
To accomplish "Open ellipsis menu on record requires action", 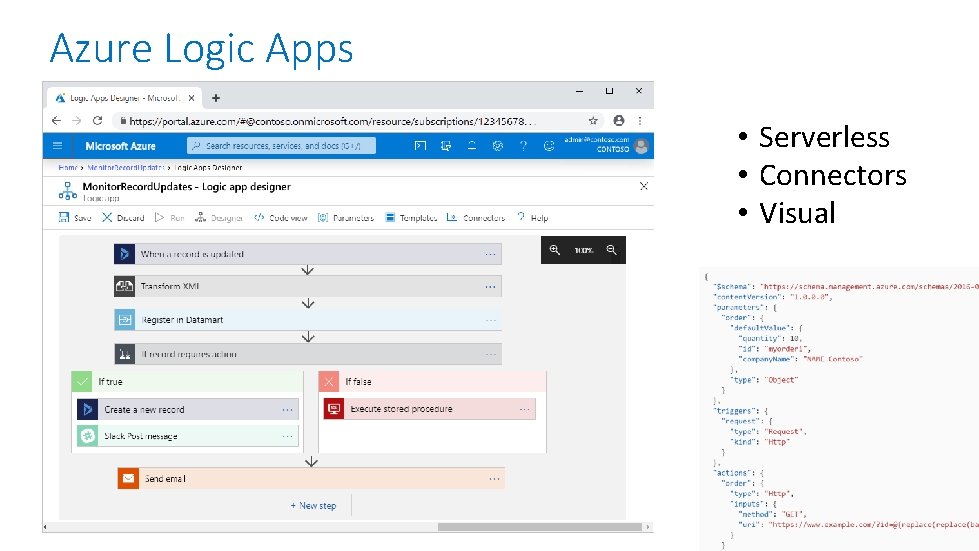I will (x=490, y=354).
